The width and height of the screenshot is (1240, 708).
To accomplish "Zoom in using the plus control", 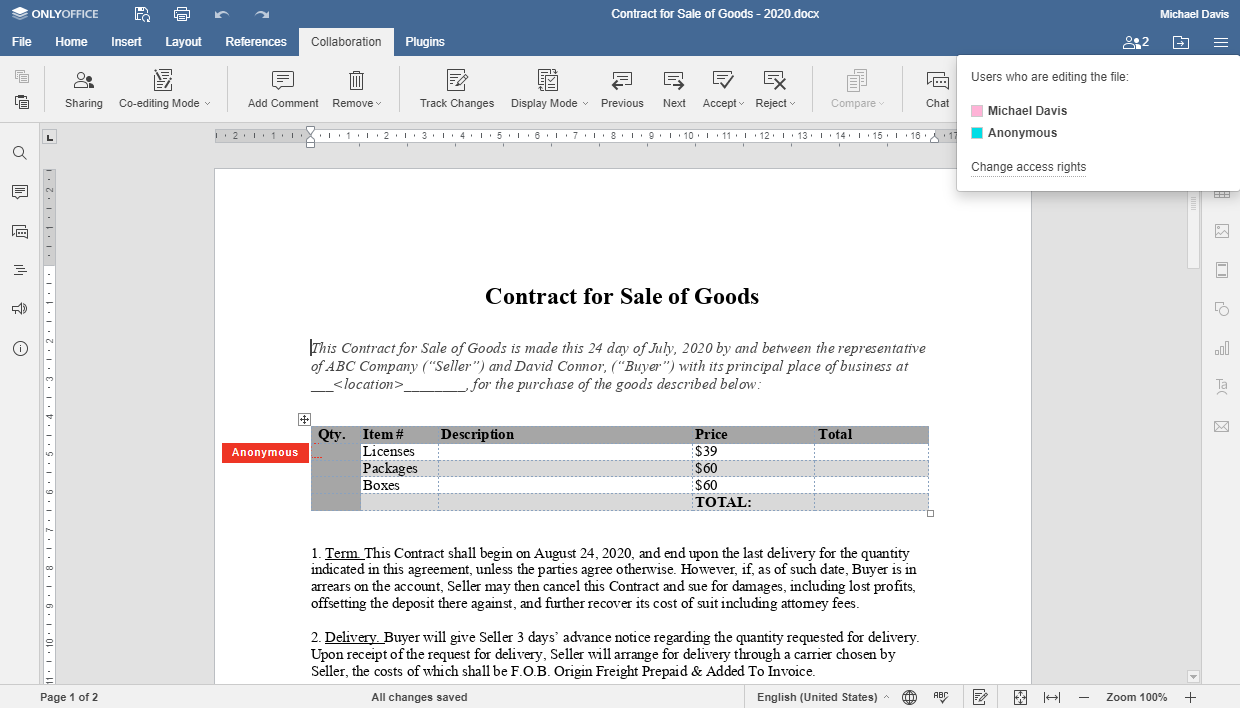I will (x=1190, y=697).
